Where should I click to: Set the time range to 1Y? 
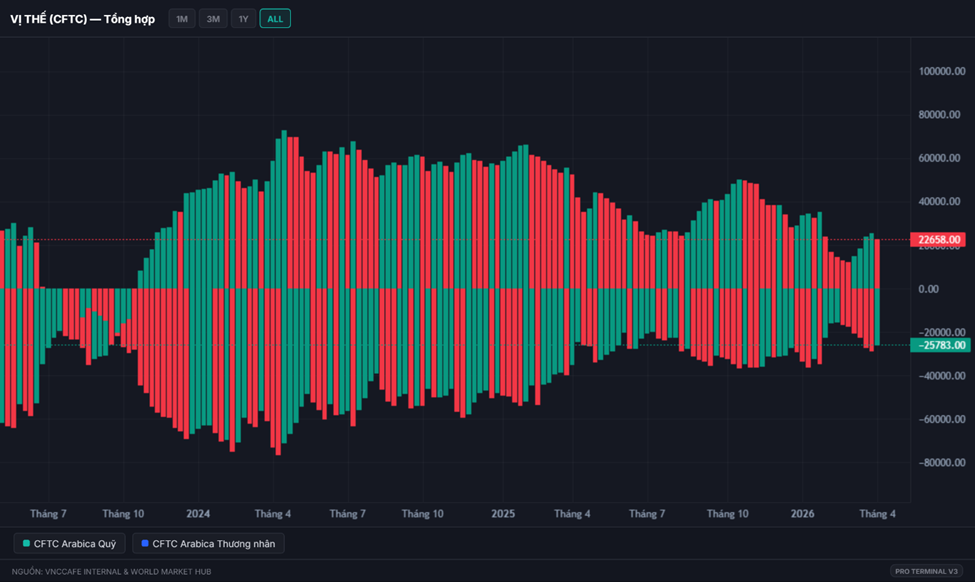coord(243,19)
